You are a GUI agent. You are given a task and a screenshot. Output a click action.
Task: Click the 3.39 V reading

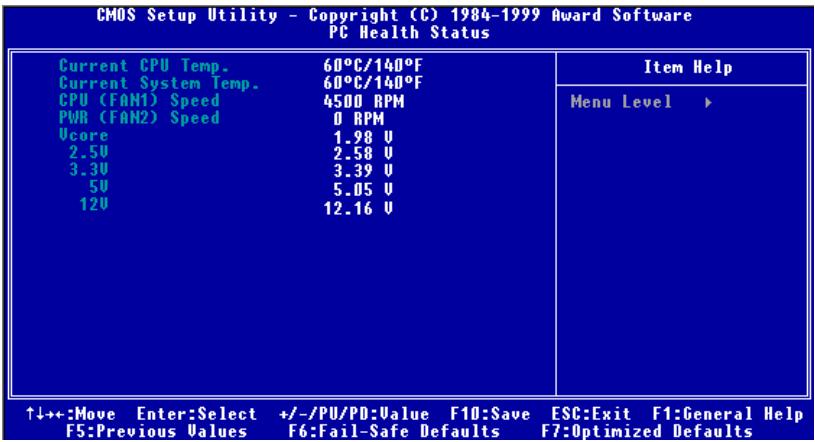363,171
